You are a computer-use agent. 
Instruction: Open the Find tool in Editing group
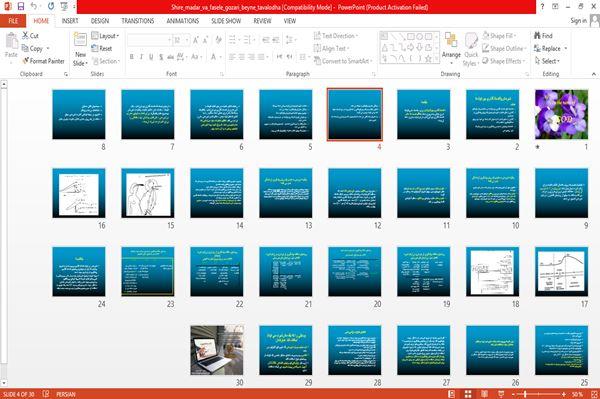coord(543,36)
